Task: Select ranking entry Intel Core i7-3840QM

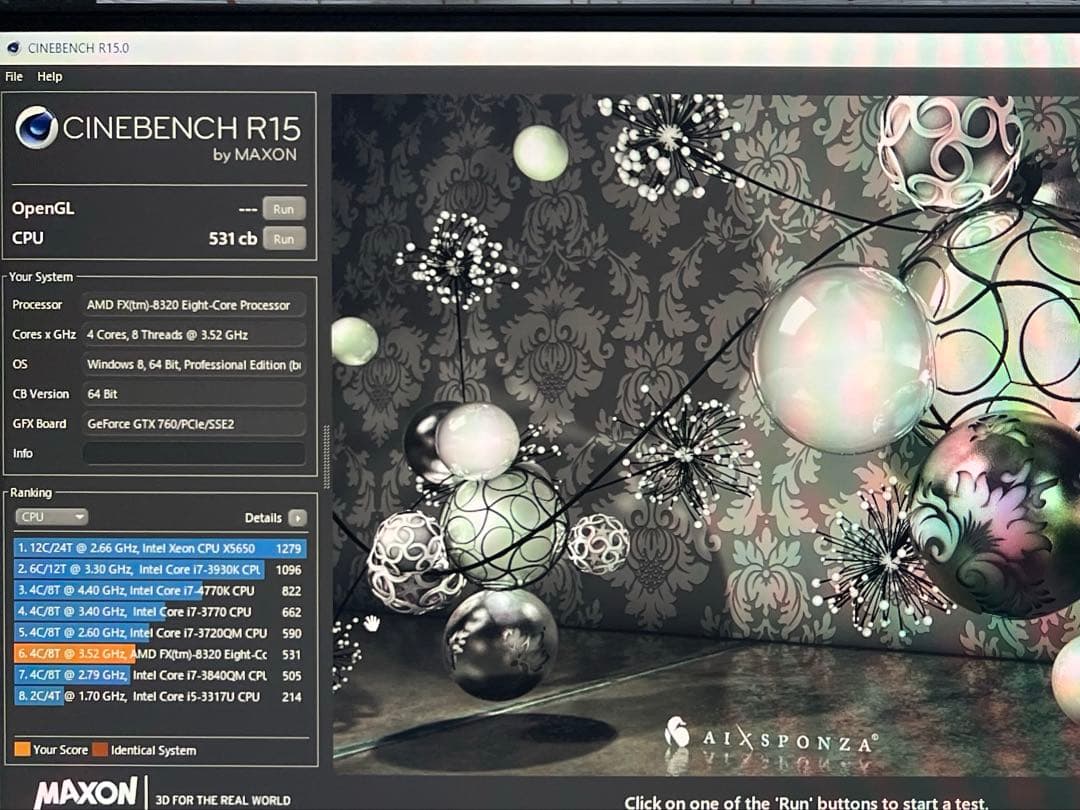Action: coord(160,676)
